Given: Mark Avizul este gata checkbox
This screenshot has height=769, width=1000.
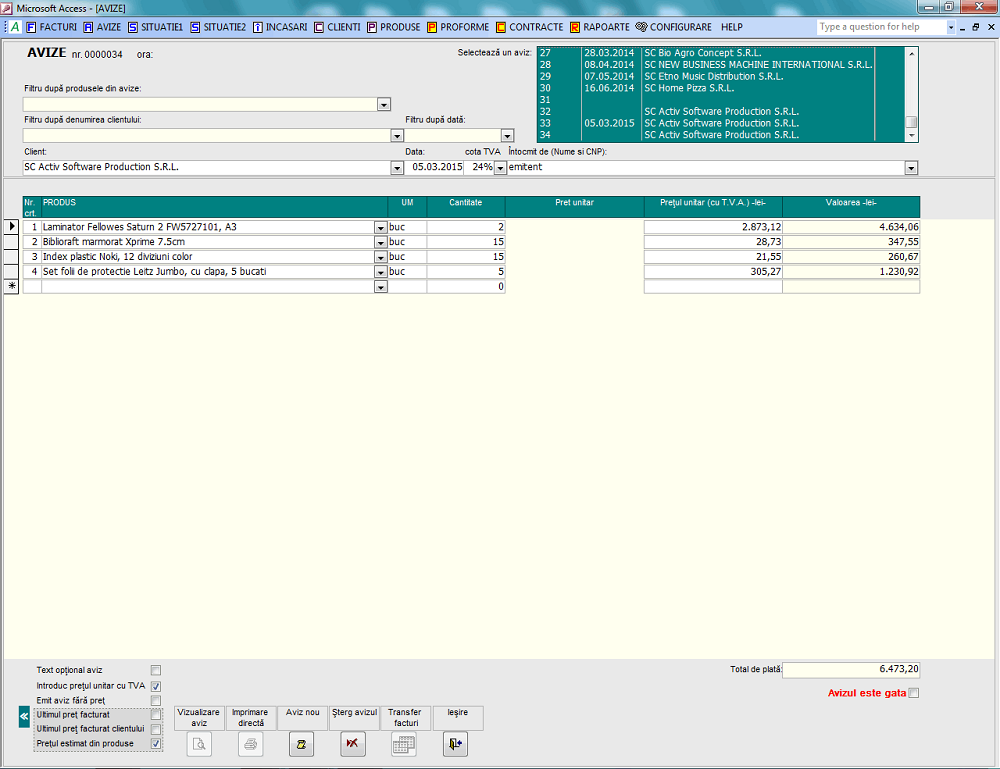Looking at the screenshot, I should [914, 693].
